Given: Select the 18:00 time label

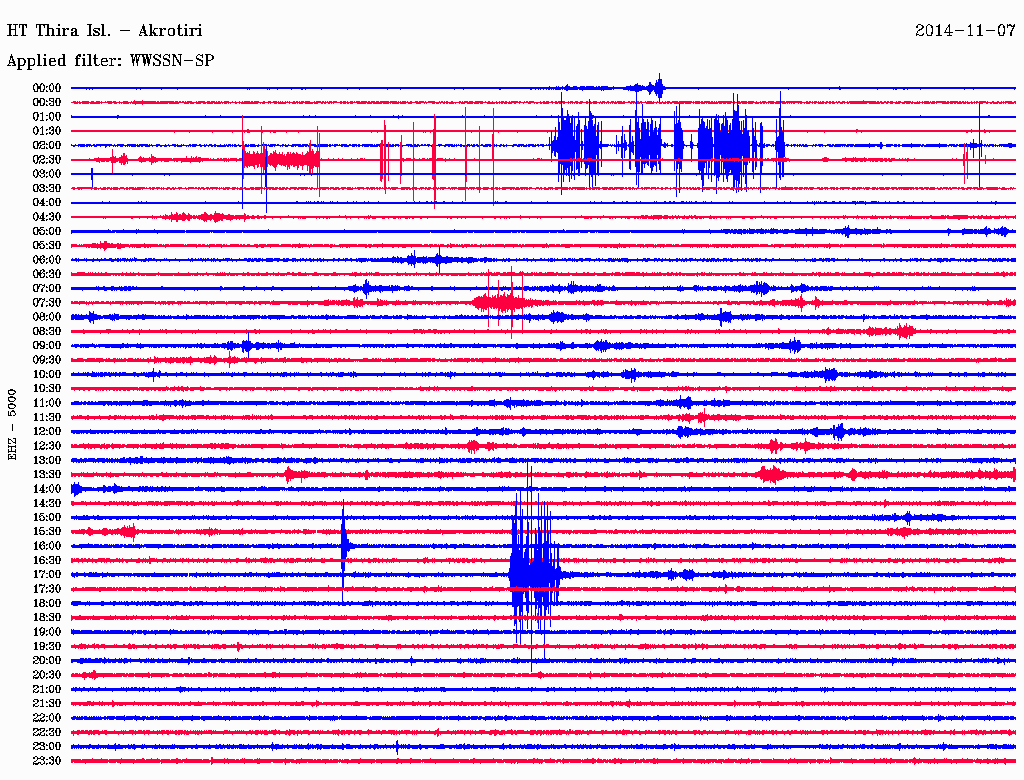Looking at the screenshot, I should [47, 603].
